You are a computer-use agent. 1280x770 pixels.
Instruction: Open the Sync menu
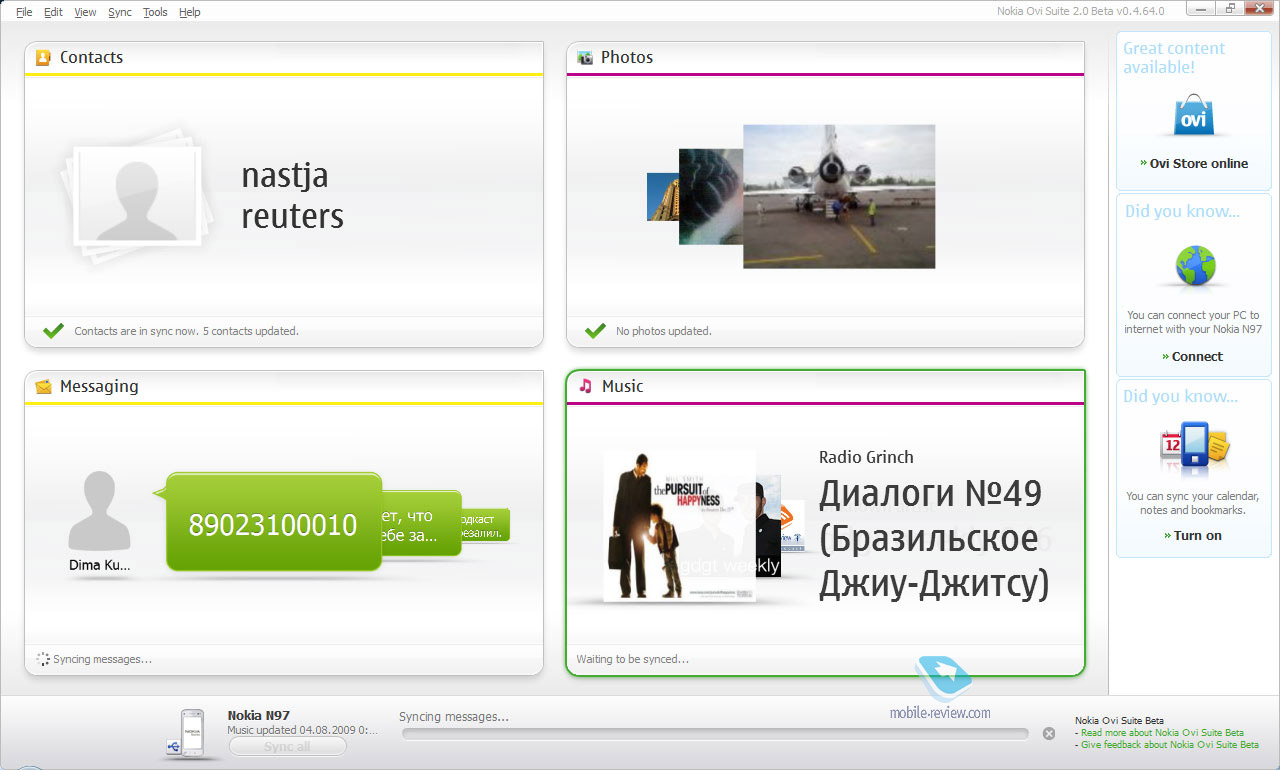119,12
